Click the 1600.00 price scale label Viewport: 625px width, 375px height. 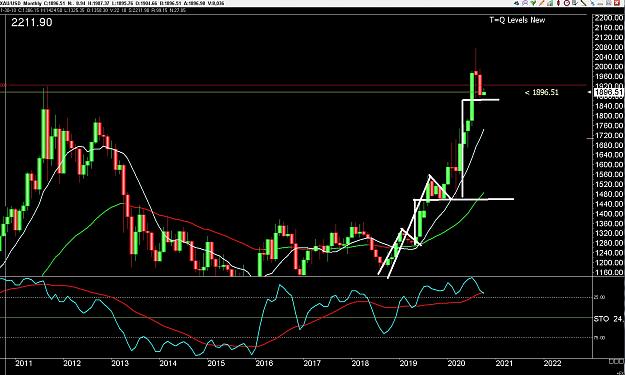pos(608,165)
